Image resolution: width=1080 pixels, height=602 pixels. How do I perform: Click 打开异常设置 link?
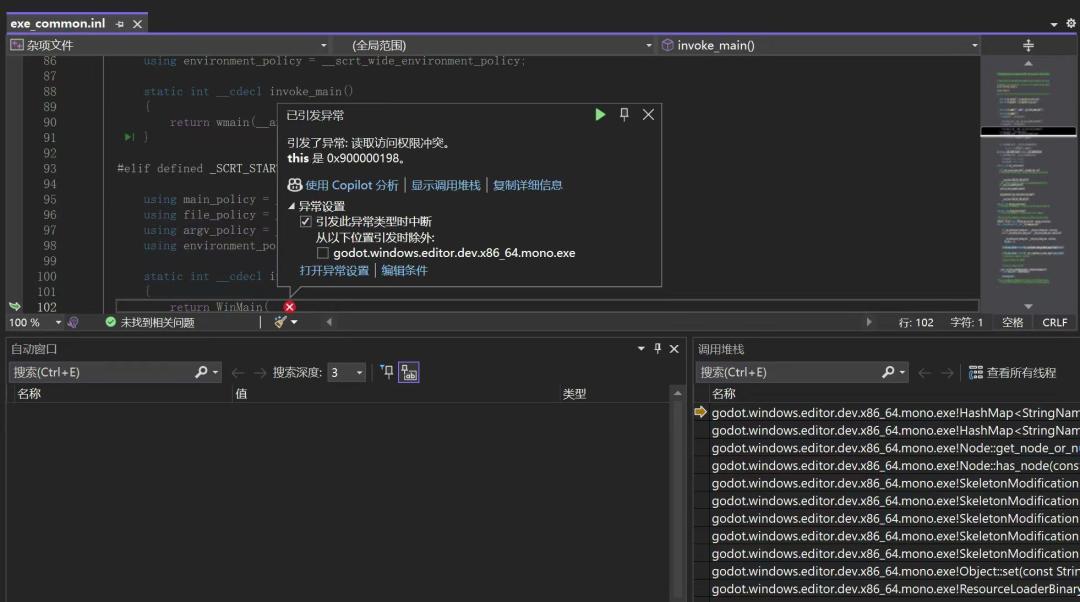click(x=334, y=270)
